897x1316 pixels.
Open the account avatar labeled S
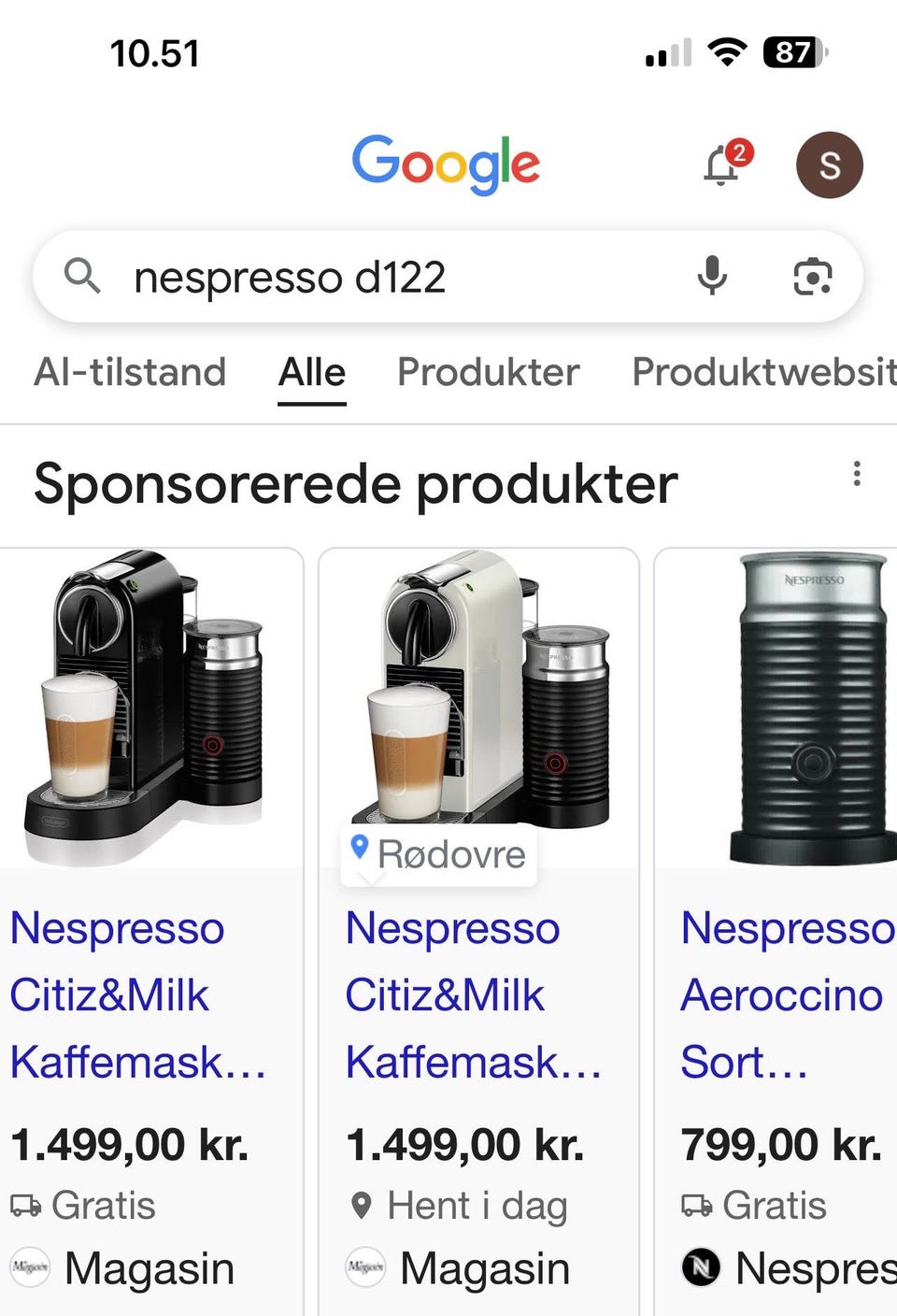[829, 164]
